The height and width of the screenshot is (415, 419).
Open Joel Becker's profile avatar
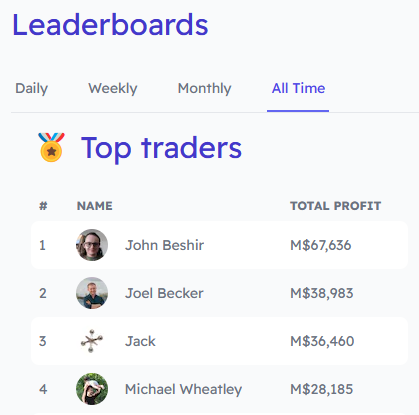tap(92, 293)
